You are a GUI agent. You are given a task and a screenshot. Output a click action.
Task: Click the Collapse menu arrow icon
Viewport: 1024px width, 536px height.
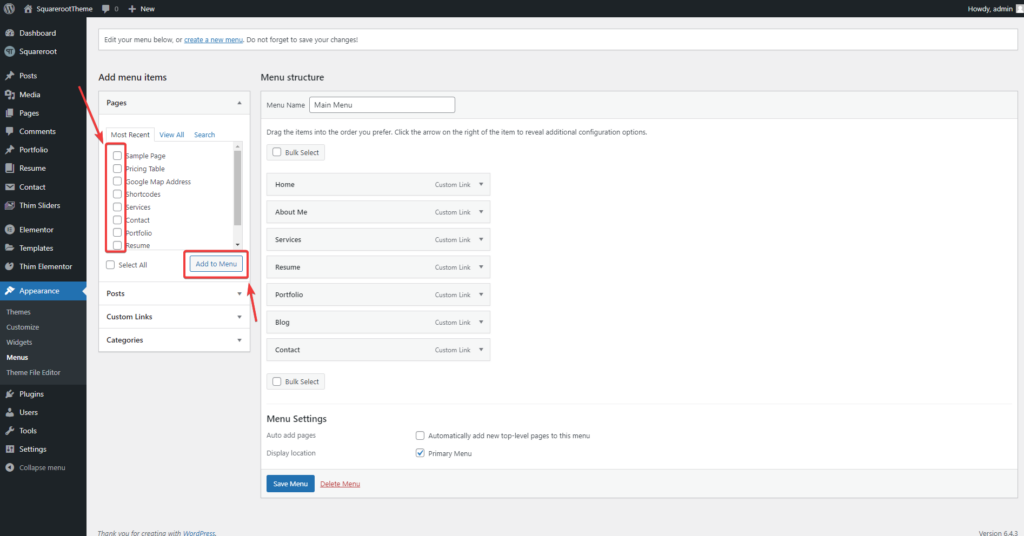pyautogui.click(x=10, y=467)
